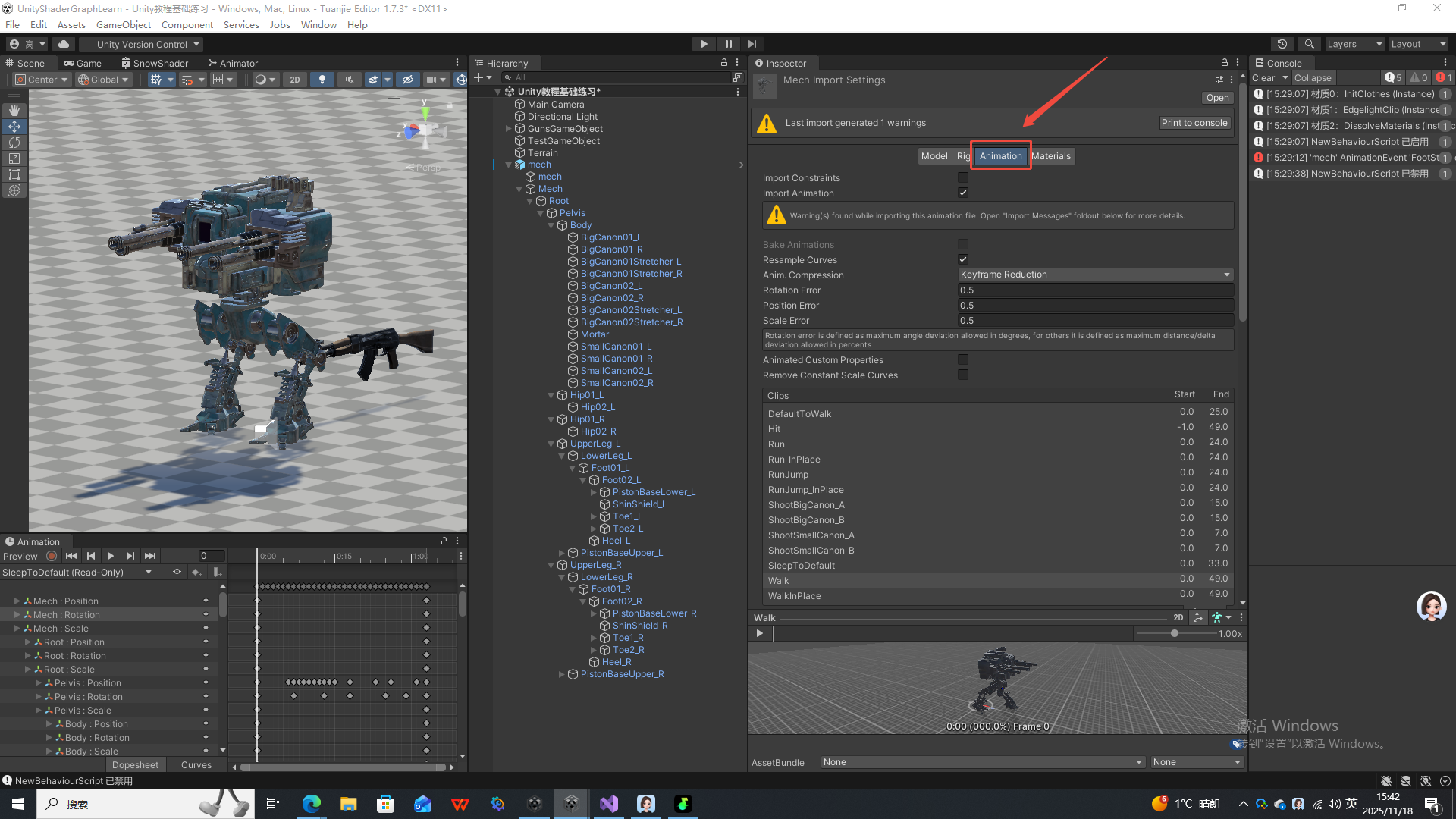Screen dimensions: 1456x819
Task: Enable animation recording button
Action: coord(52,556)
